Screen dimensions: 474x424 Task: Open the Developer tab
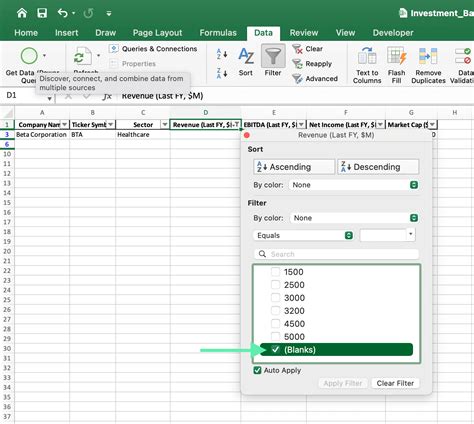[393, 33]
